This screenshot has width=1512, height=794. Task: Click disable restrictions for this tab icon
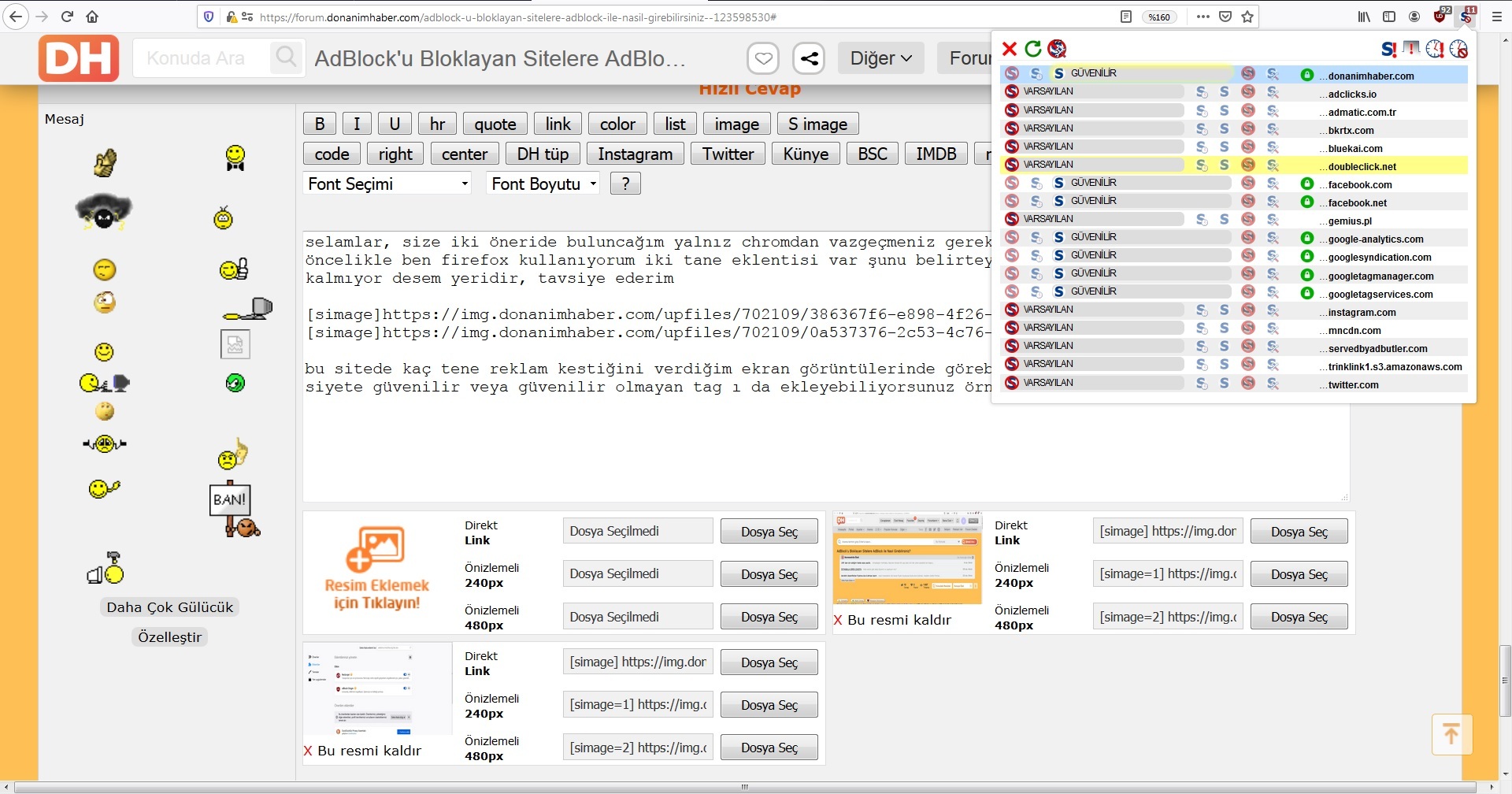tap(1412, 49)
